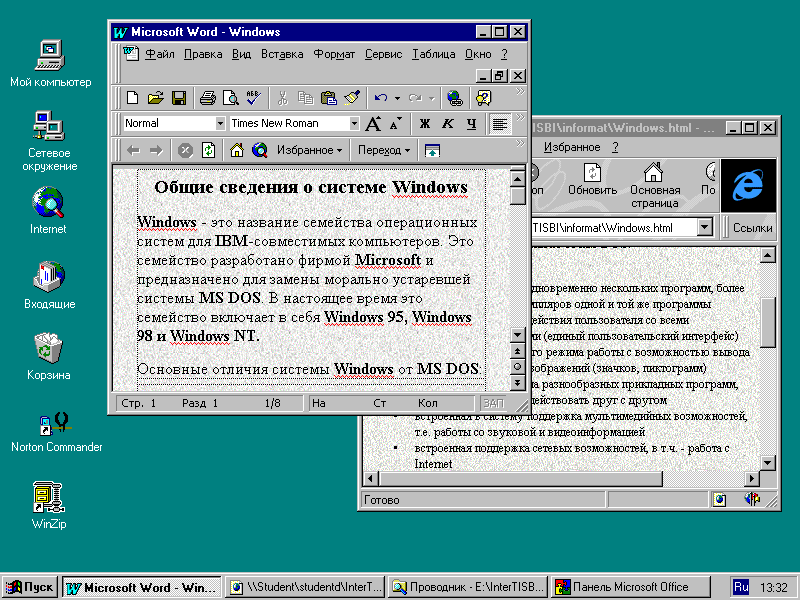Open the Формат menu in Word
800x600 pixels.
click(x=334, y=54)
